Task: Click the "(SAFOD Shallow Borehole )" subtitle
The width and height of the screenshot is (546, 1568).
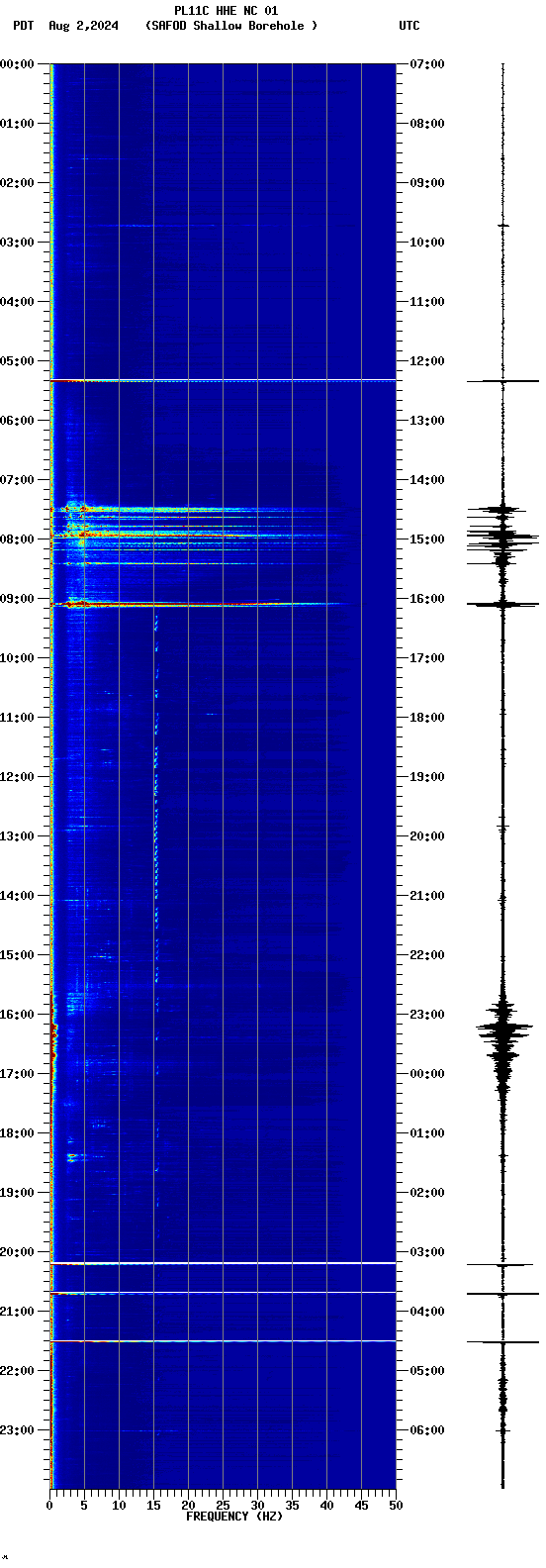Action: [x=231, y=26]
